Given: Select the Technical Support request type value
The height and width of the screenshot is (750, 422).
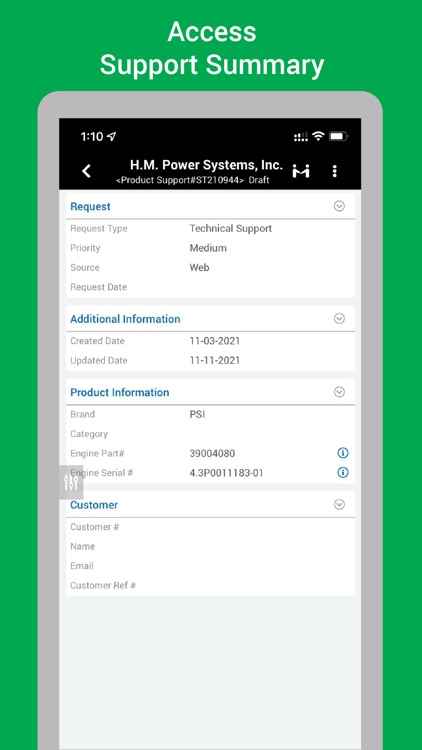Looking at the screenshot, I should point(231,229).
